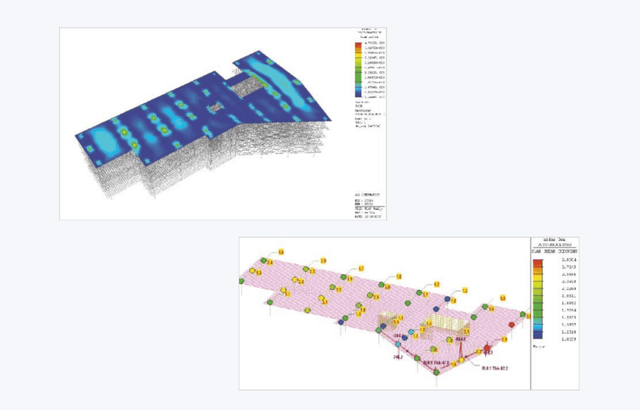Click the pink slab reaction plot image

(380, 310)
